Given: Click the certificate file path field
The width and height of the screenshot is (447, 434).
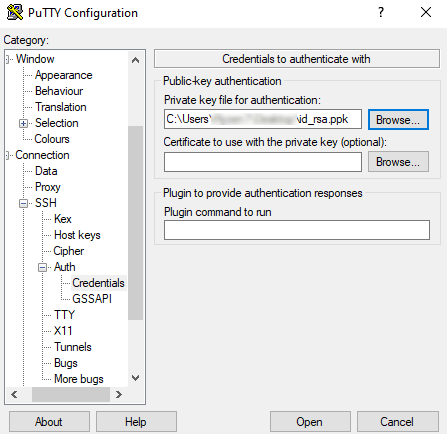Looking at the screenshot, I should point(263,162).
